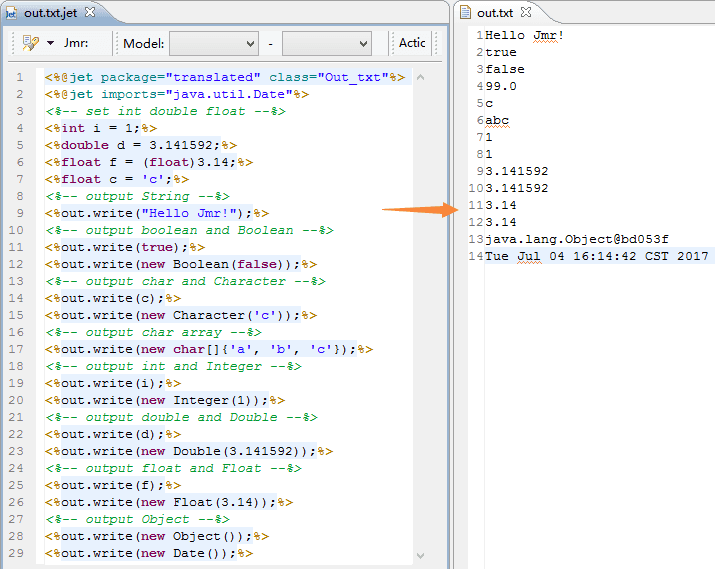Click the out.write(new Double(3.141592)) line

click(x=189, y=451)
